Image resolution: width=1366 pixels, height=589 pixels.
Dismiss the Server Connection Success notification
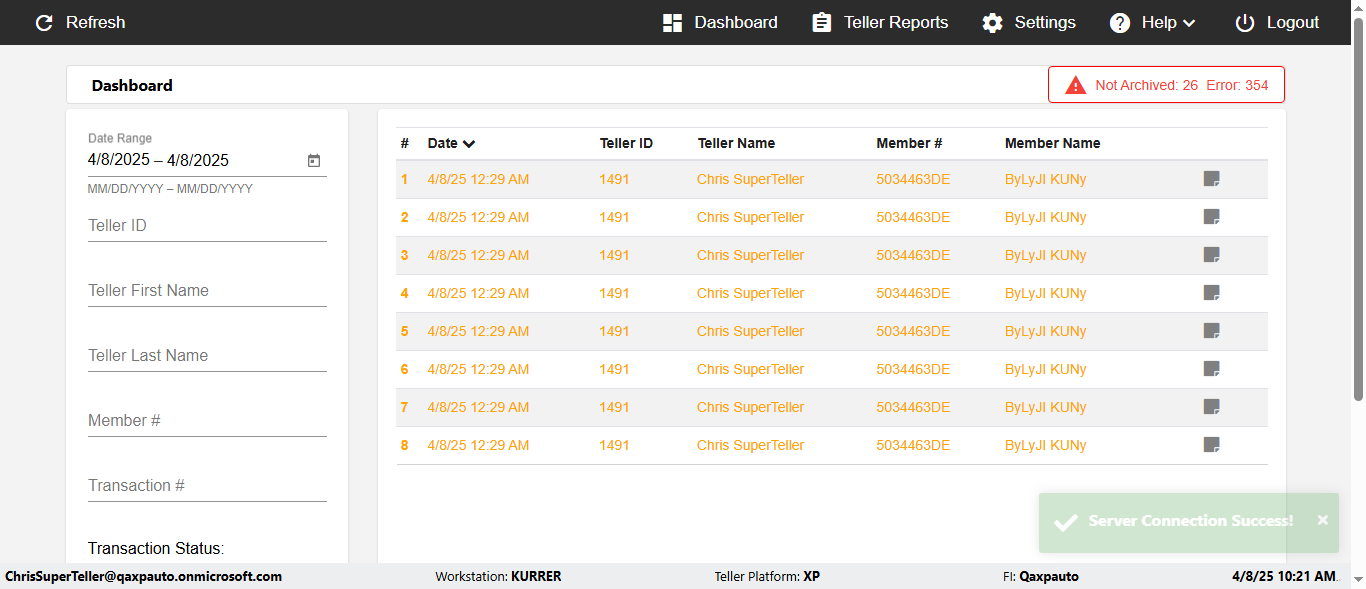pos(1322,520)
